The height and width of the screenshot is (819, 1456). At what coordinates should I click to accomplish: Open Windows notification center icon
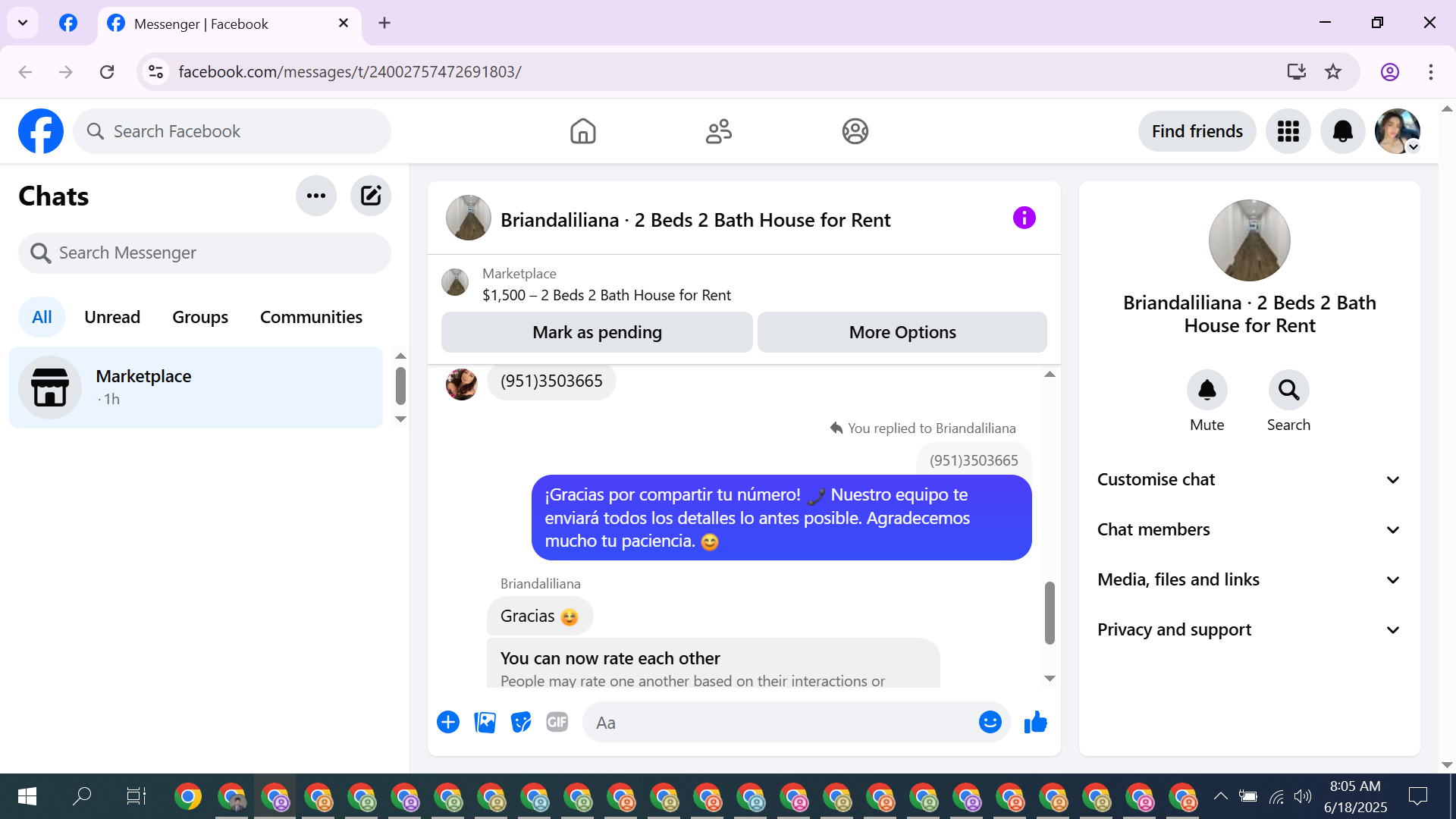1418,796
